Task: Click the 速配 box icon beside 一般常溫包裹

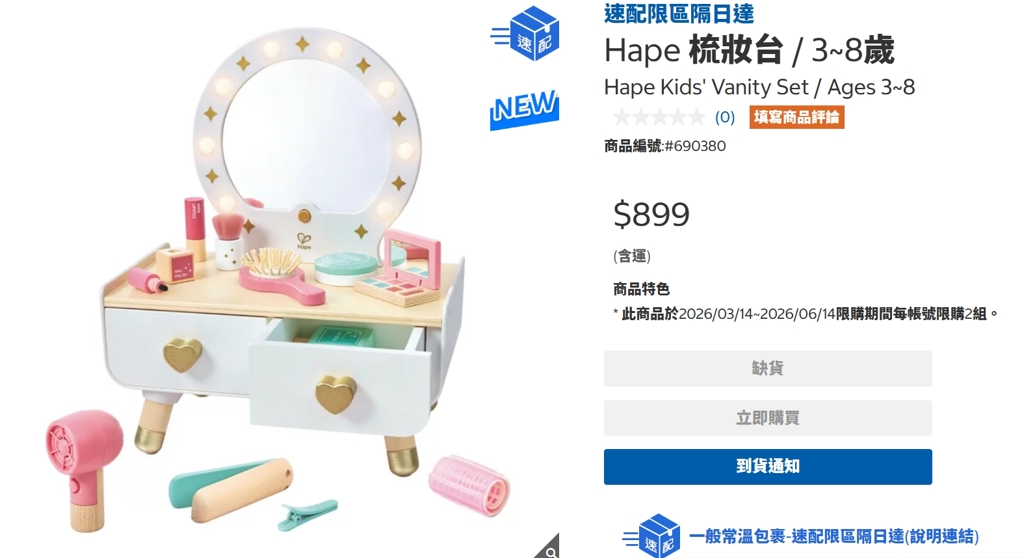Action: (651, 536)
